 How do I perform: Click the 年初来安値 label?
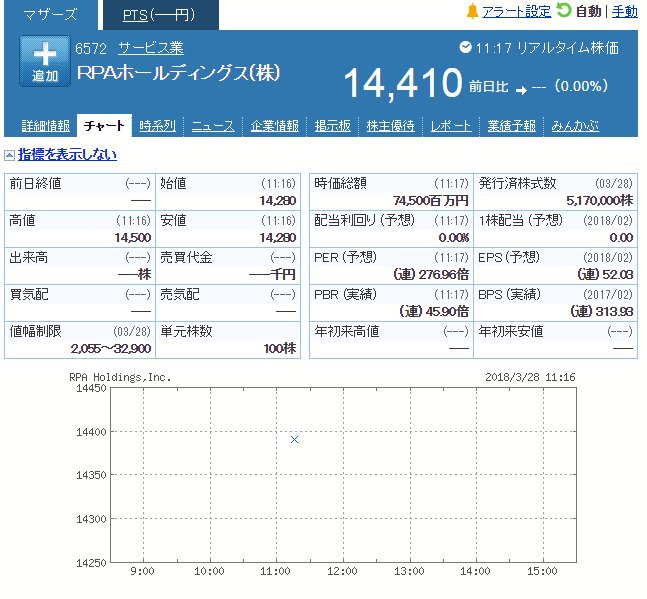(511, 331)
